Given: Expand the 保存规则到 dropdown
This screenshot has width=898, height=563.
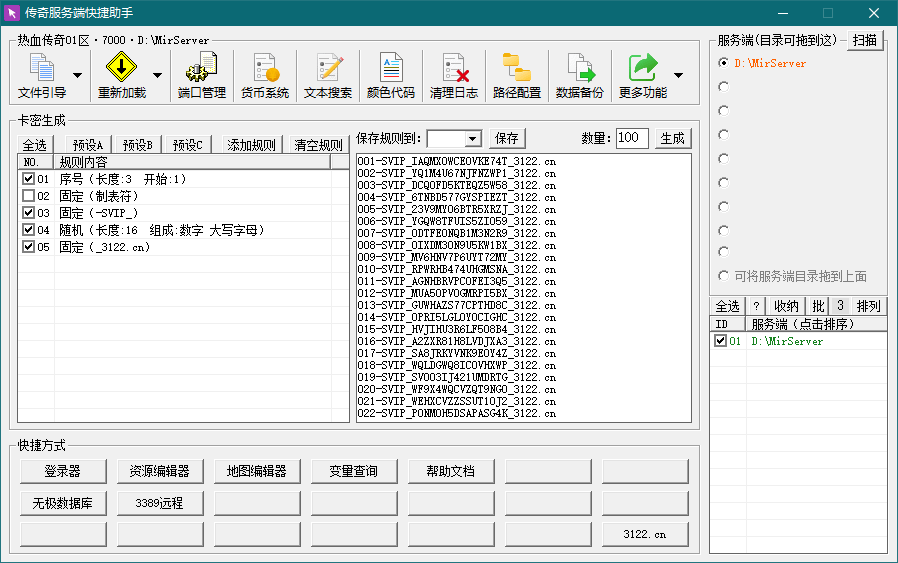Looking at the screenshot, I should click(473, 139).
